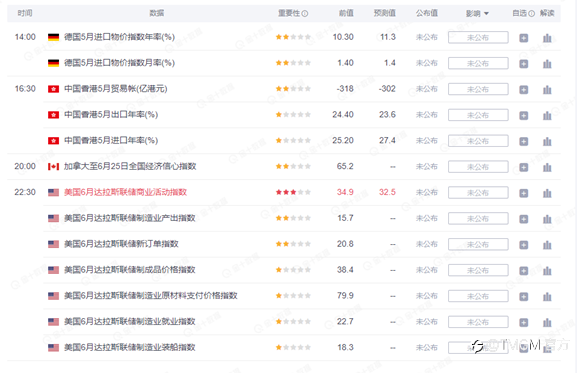
Task: Click the 公布值 column header
Action: click(426, 13)
